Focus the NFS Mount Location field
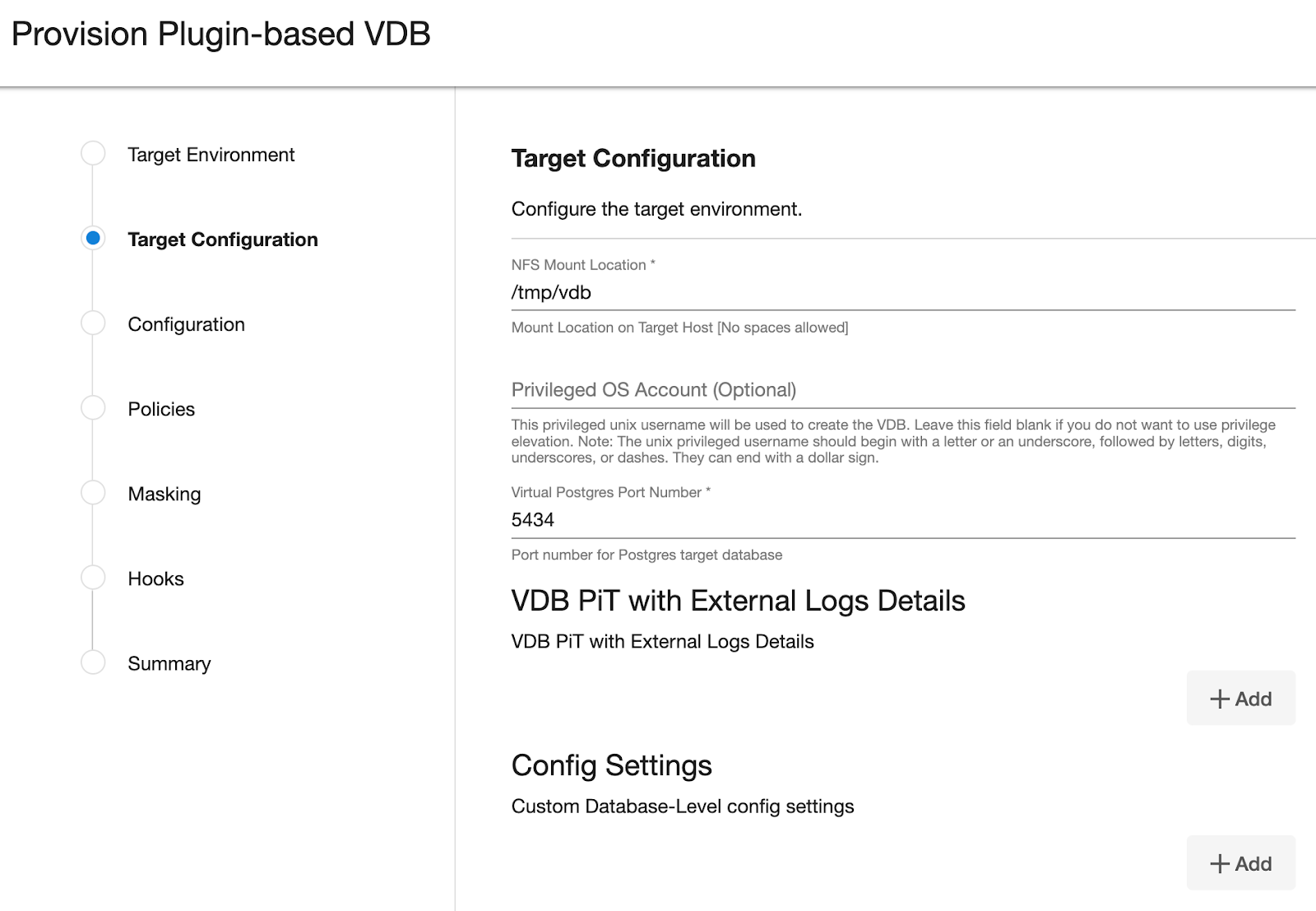 [902, 293]
